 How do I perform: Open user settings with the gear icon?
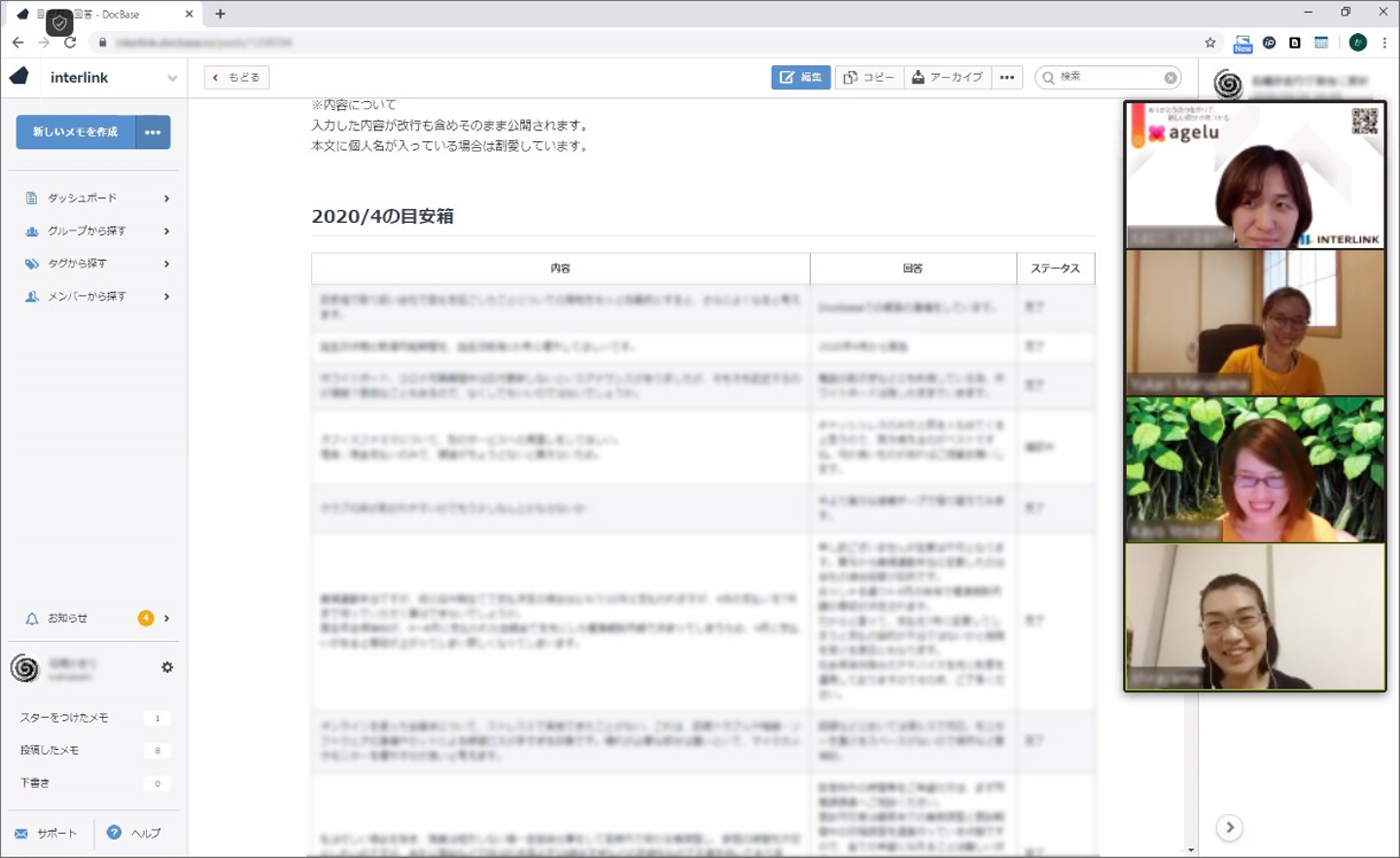(x=167, y=667)
